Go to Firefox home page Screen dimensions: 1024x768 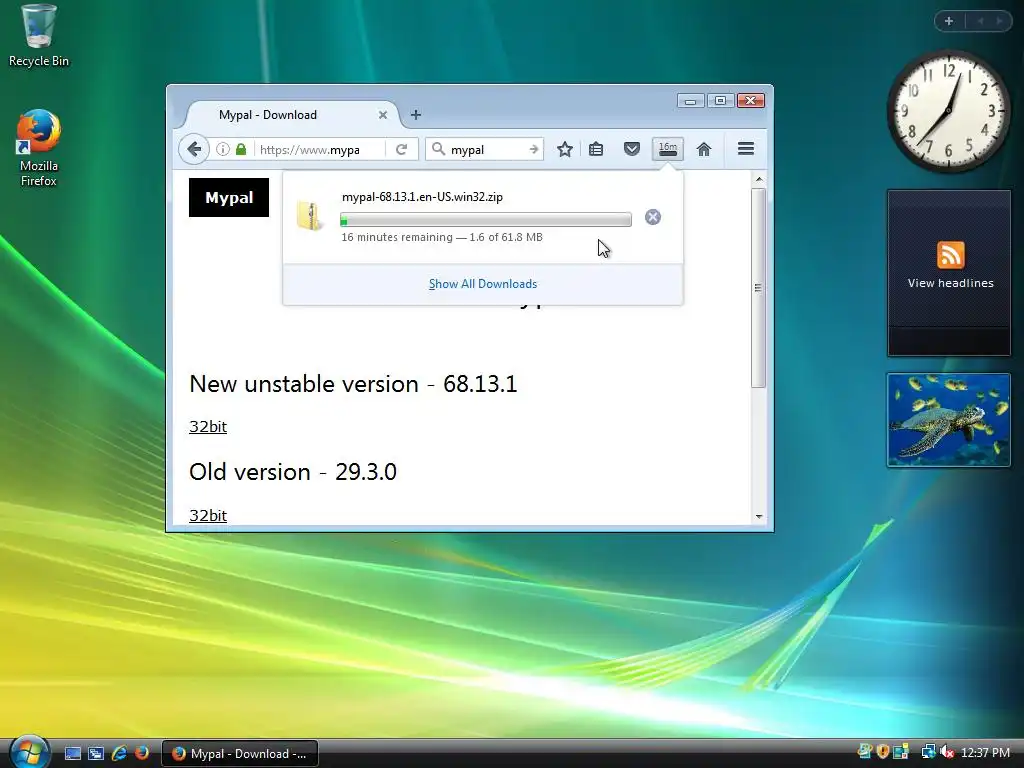coord(703,150)
